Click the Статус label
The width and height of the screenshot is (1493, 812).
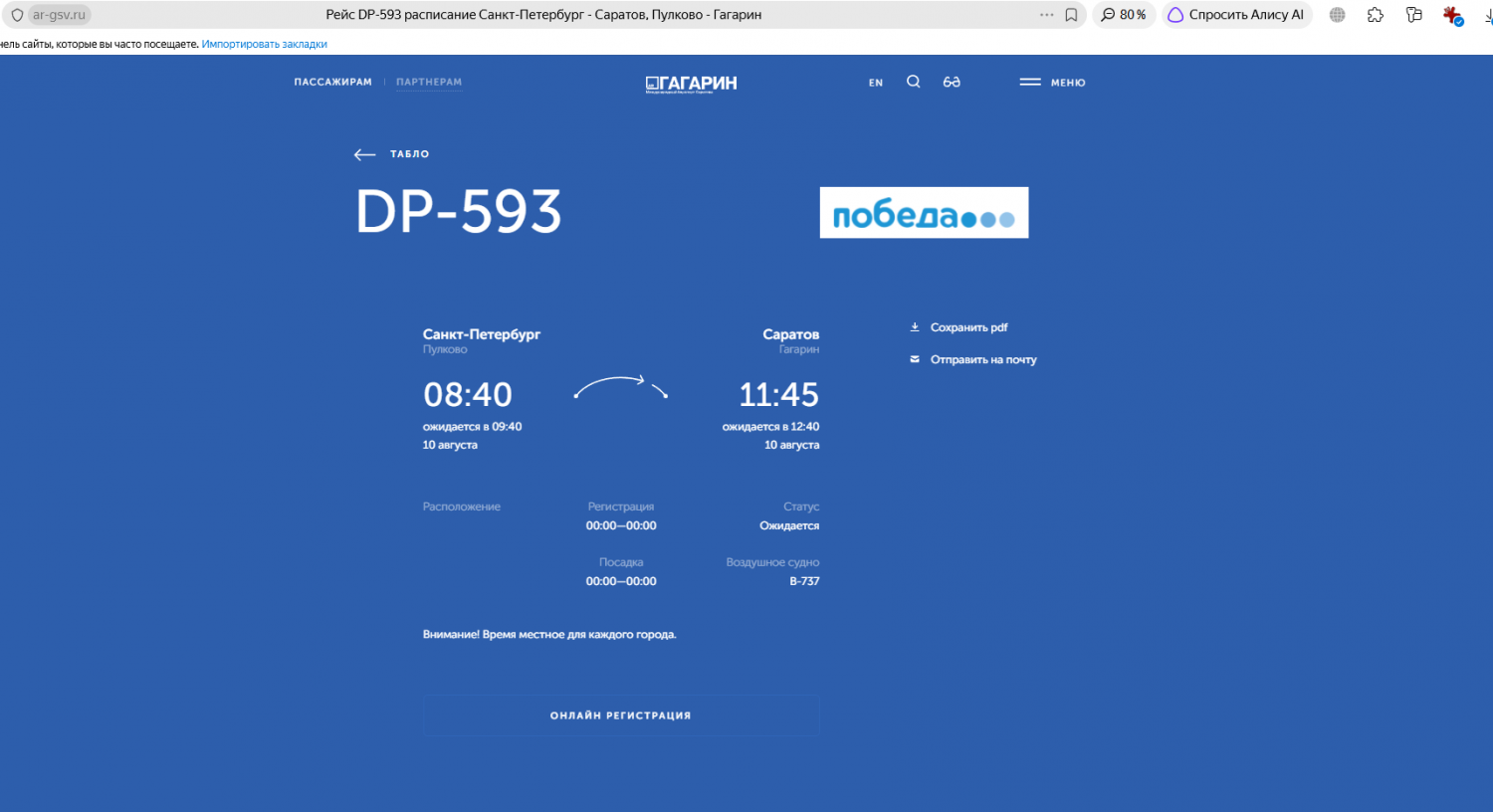(801, 507)
